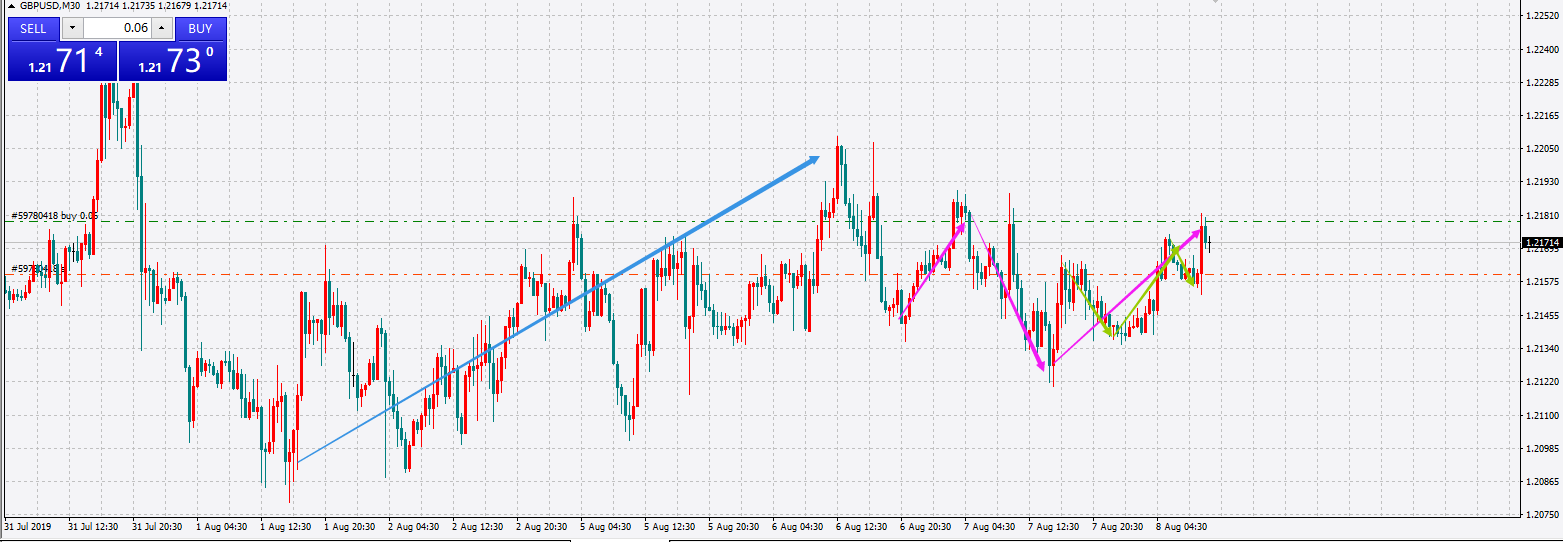Click the 1 Aug 20:30 time label
This screenshot has height=542, width=1563.
click(350, 526)
